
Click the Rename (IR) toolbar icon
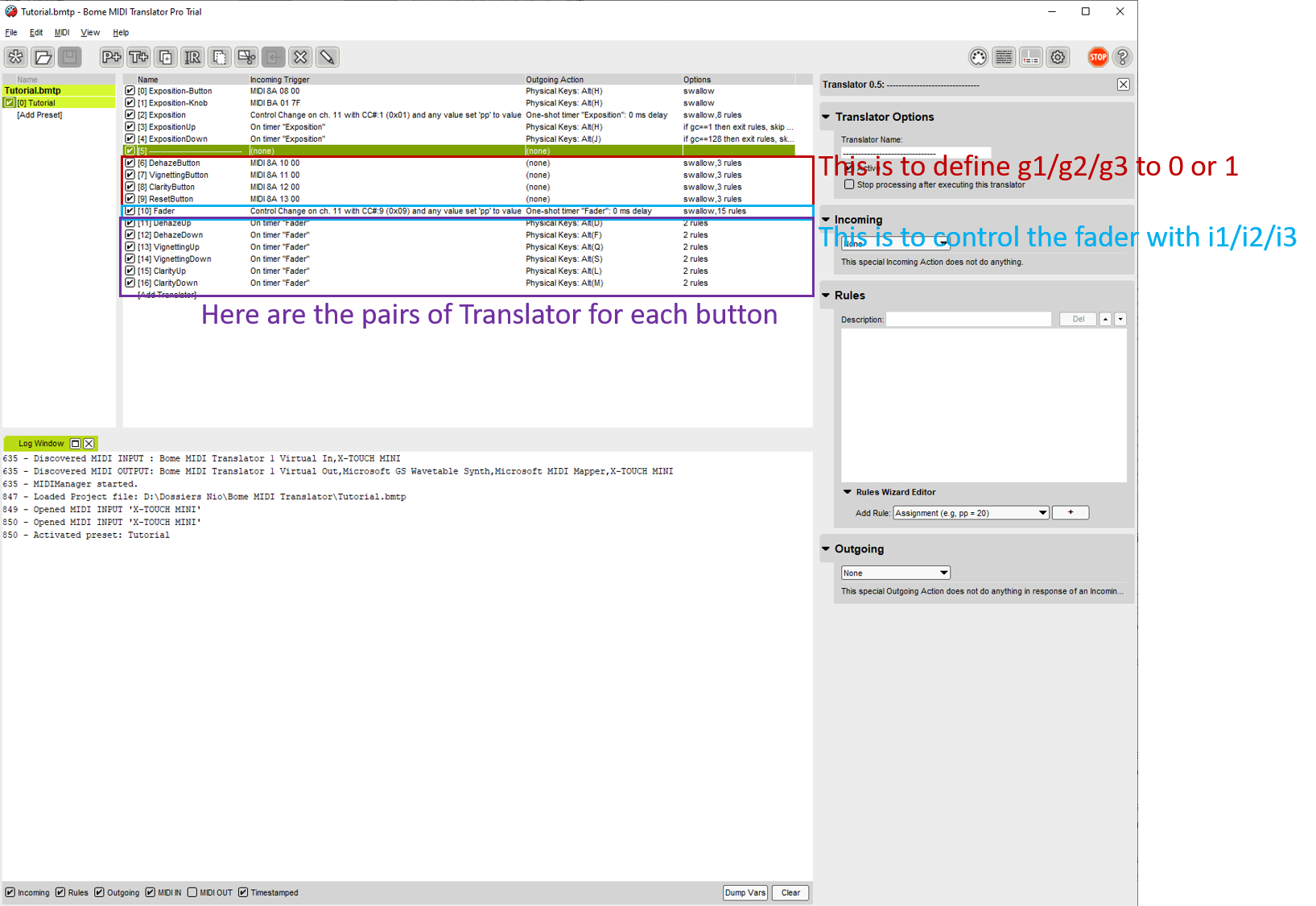click(x=192, y=57)
